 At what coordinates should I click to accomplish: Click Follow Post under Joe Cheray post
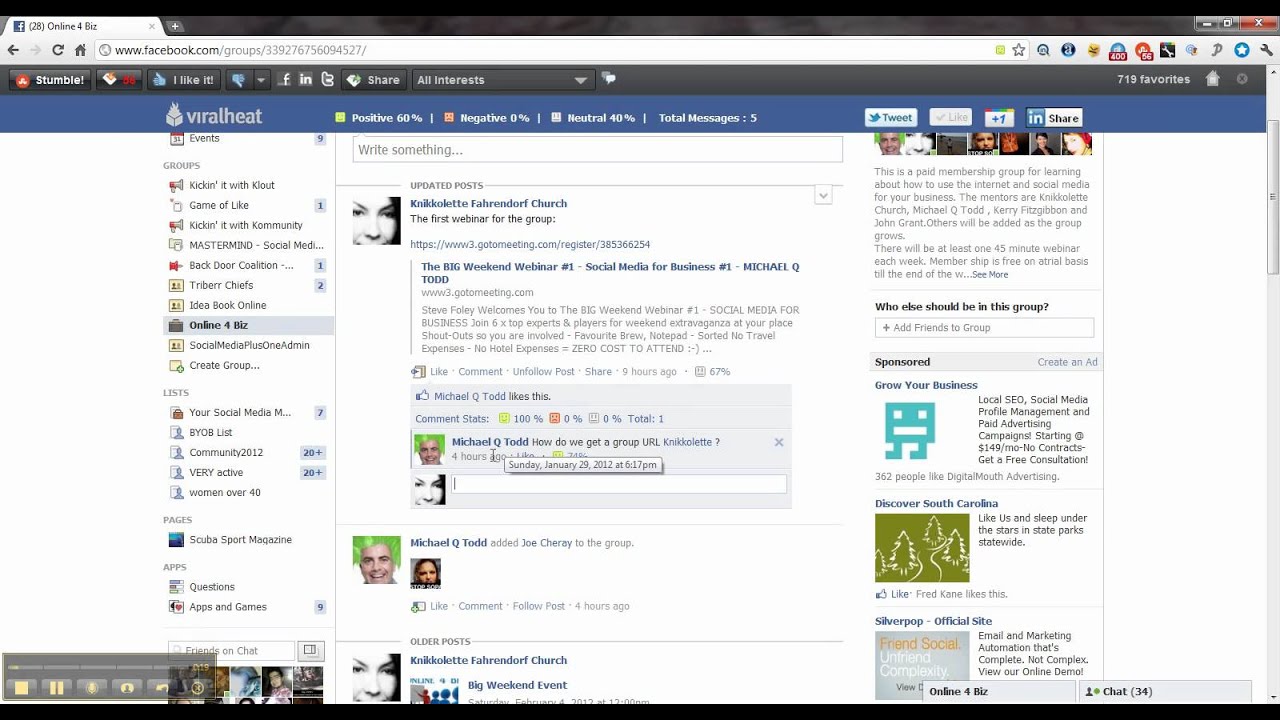tap(539, 606)
